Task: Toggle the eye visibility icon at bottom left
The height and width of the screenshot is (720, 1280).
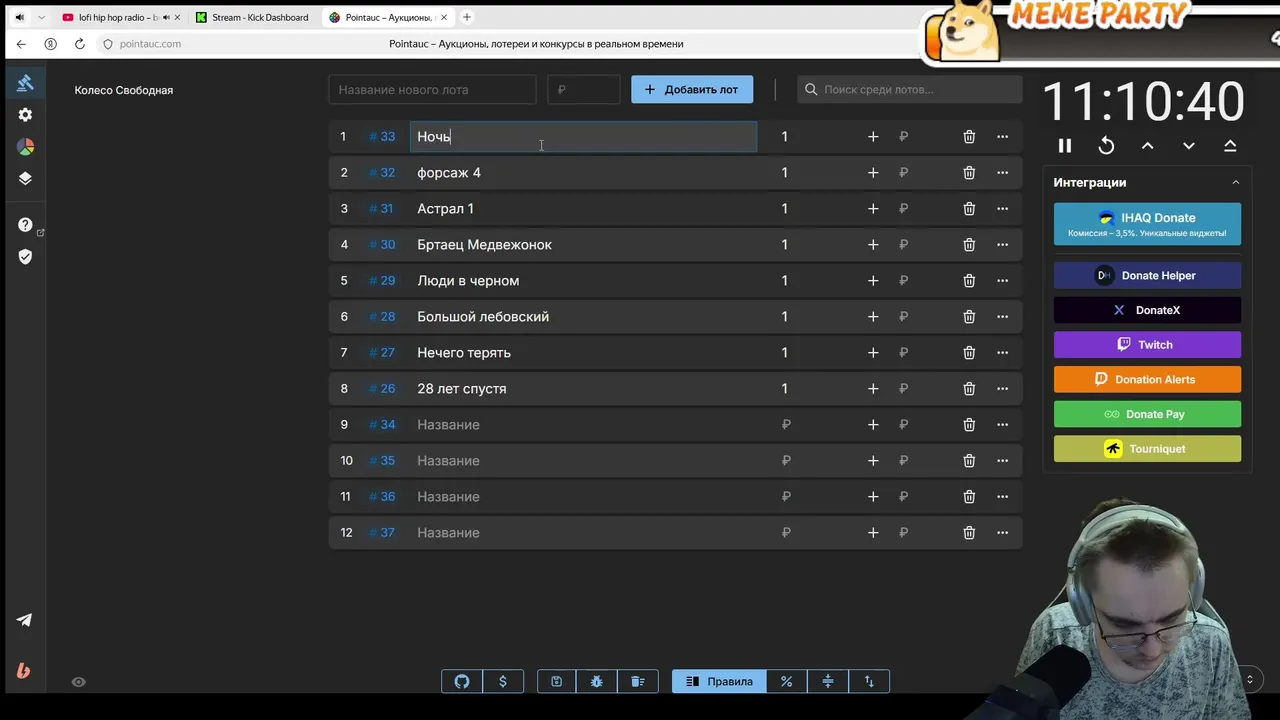Action: point(78,682)
